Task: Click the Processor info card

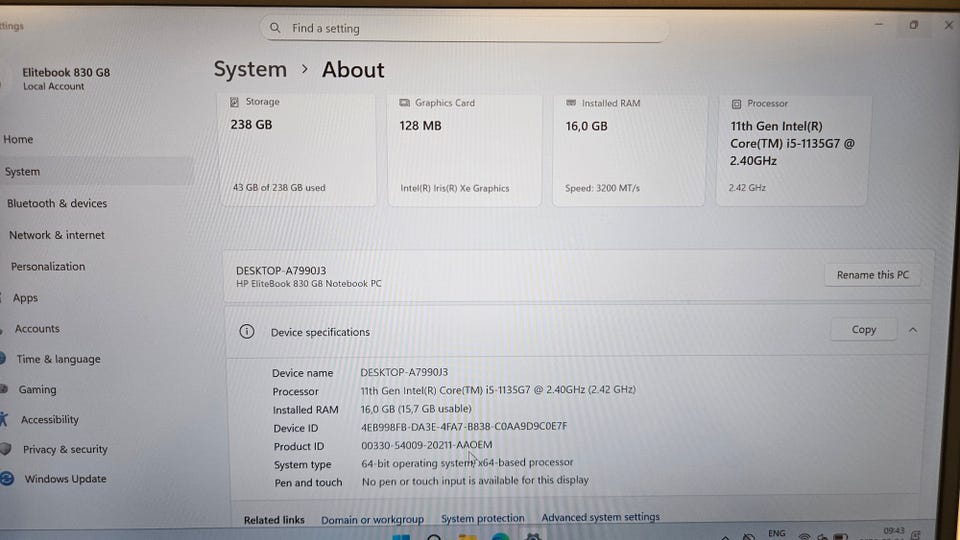Action: click(792, 150)
